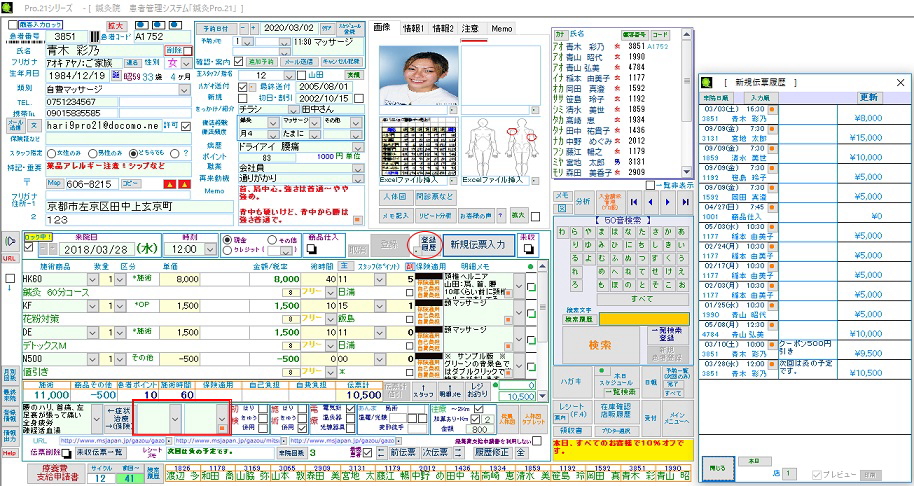
Task: Select the クレジット payment radio button
Action: tap(227, 251)
